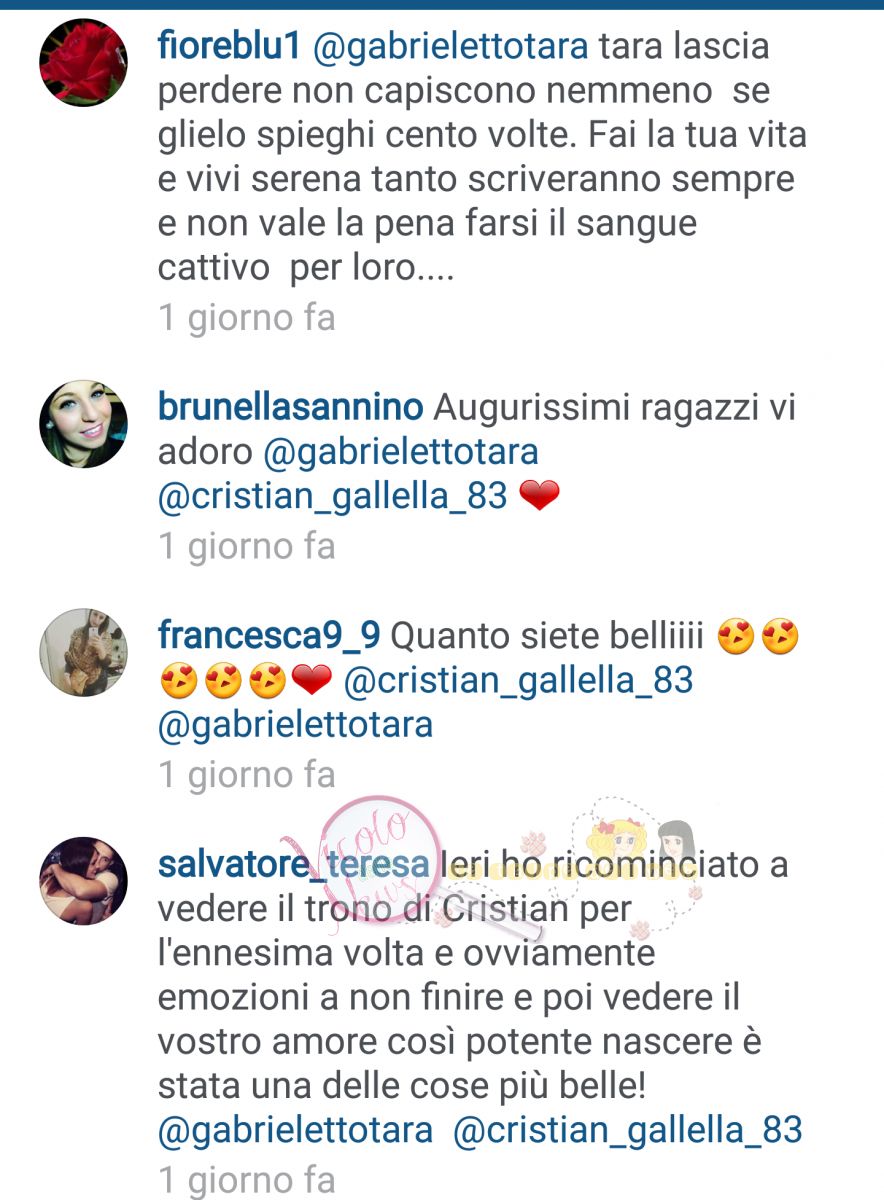884x1200 pixels.
Task: Tap @cristian_gallella_83 mention in salvatore_teresa's comment
Action: [628, 1131]
